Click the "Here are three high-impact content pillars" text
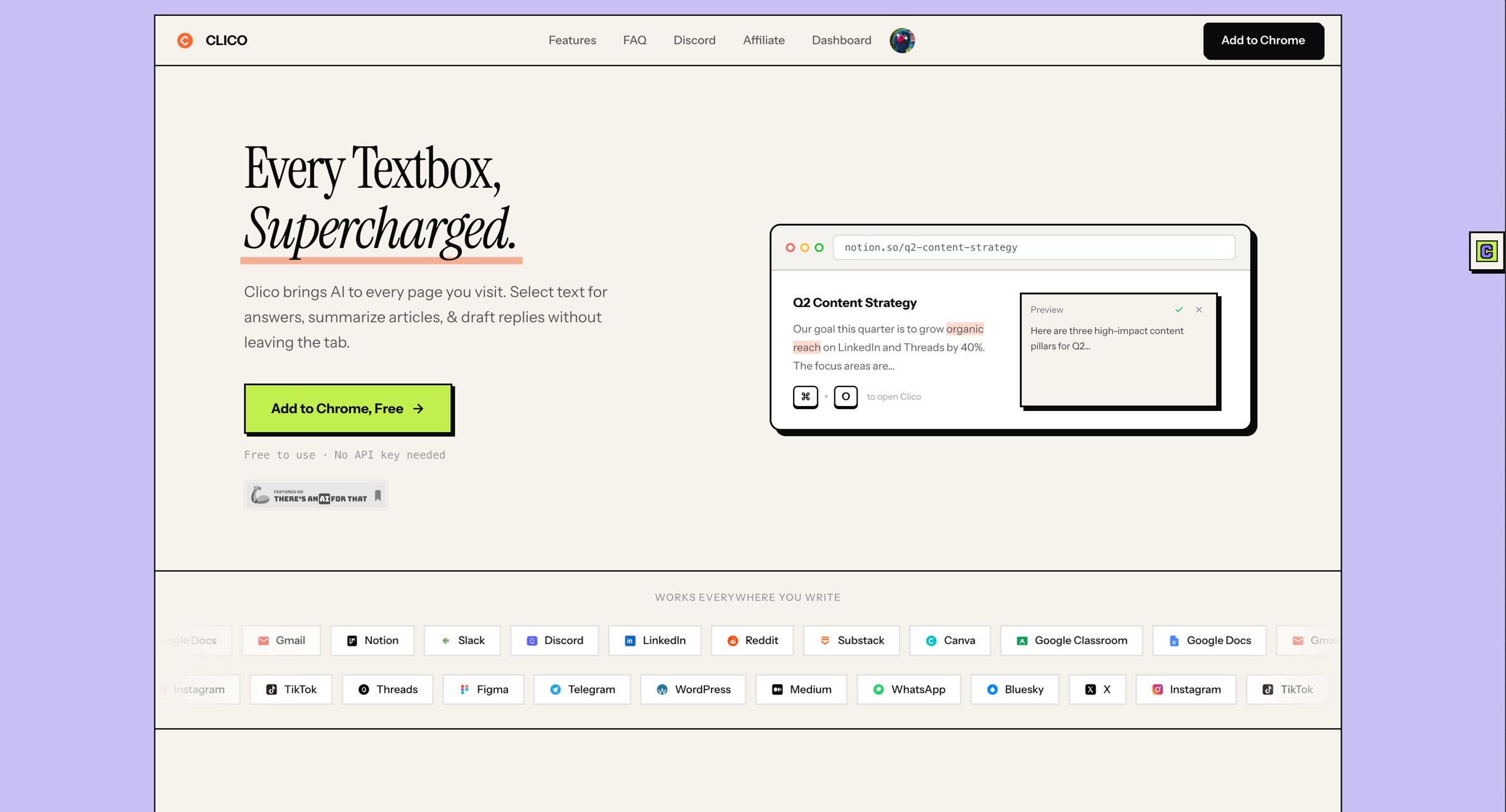 (x=1107, y=338)
